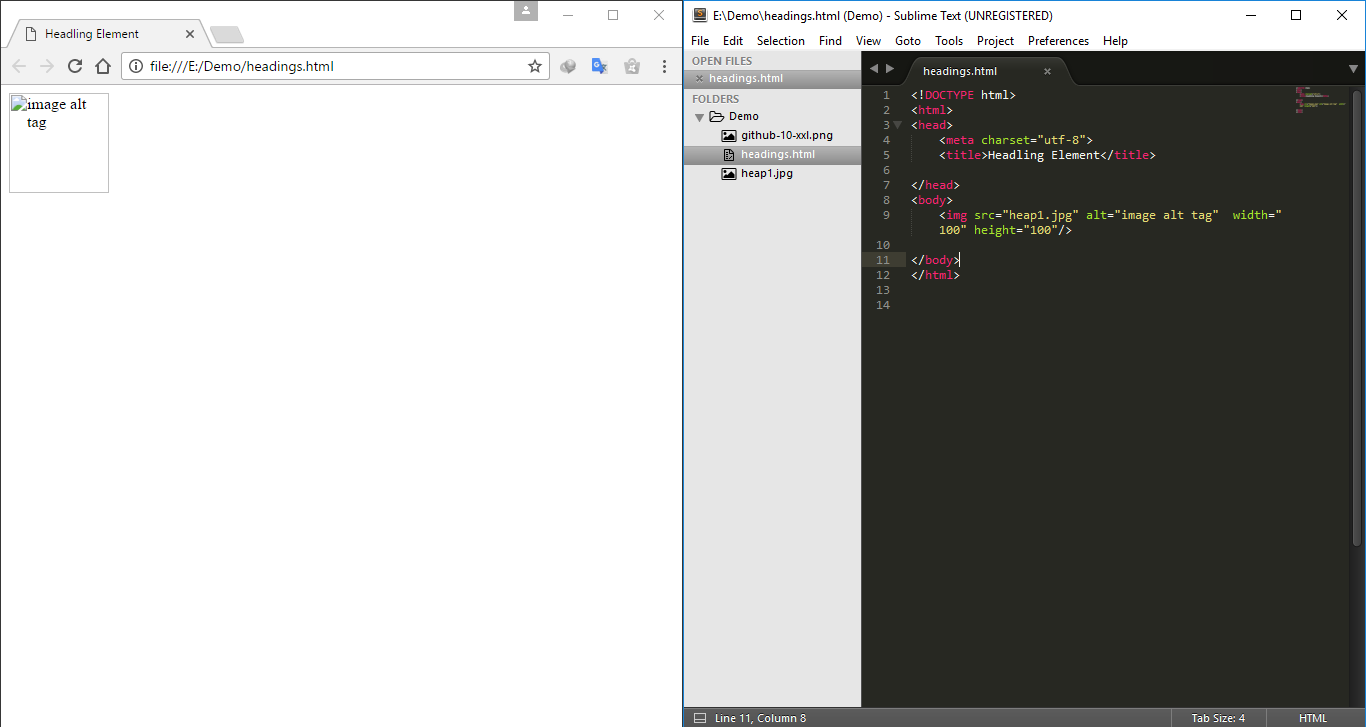Select heap1.jpg in the folder tree
The height and width of the screenshot is (727, 1366).
[766, 173]
